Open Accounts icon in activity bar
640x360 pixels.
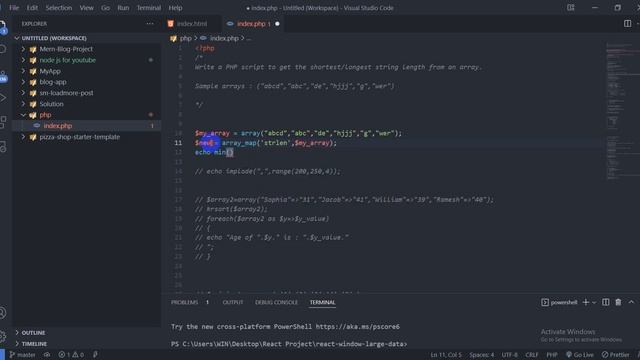point(3,313)
